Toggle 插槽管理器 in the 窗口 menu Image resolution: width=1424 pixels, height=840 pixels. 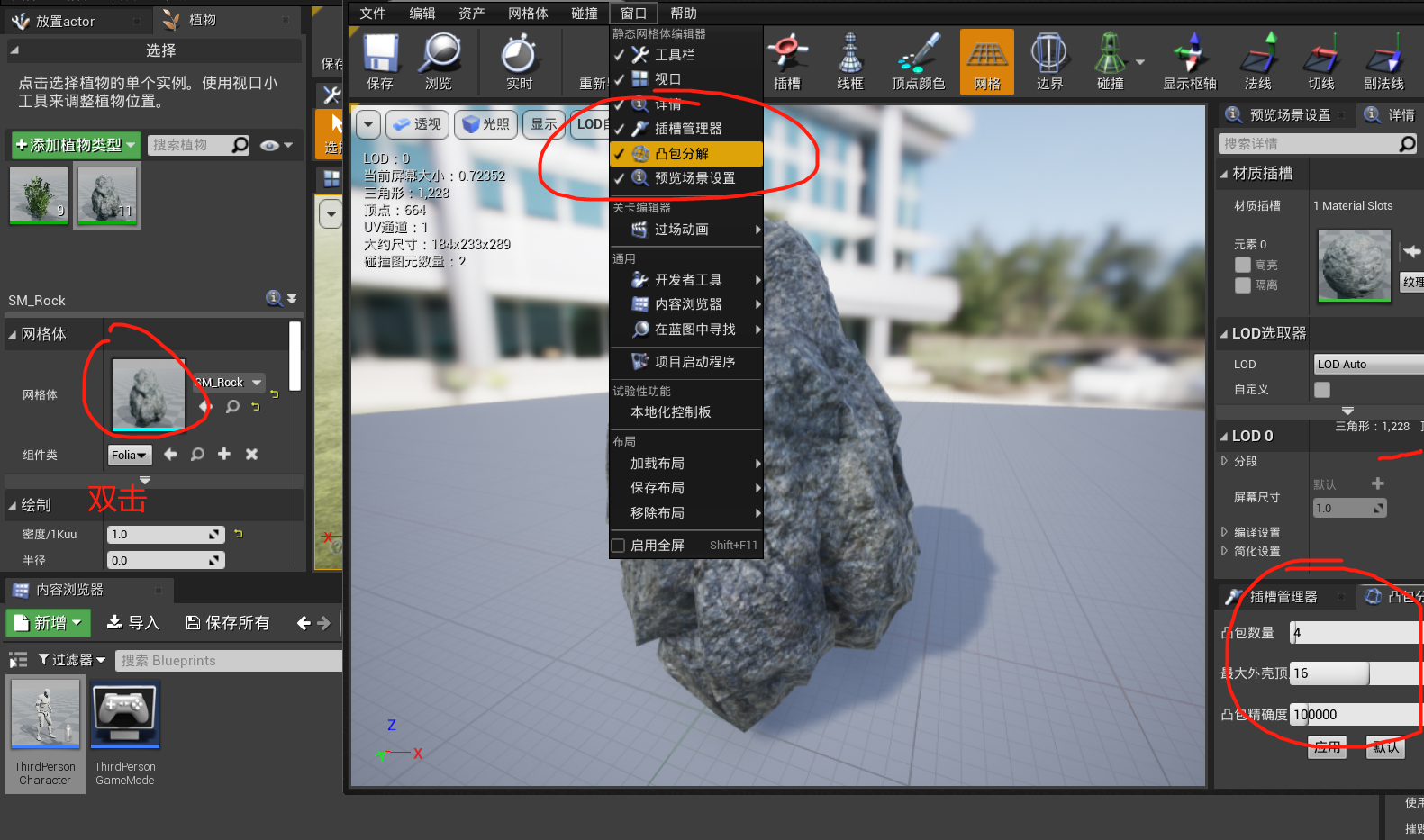tap(686, 129)
